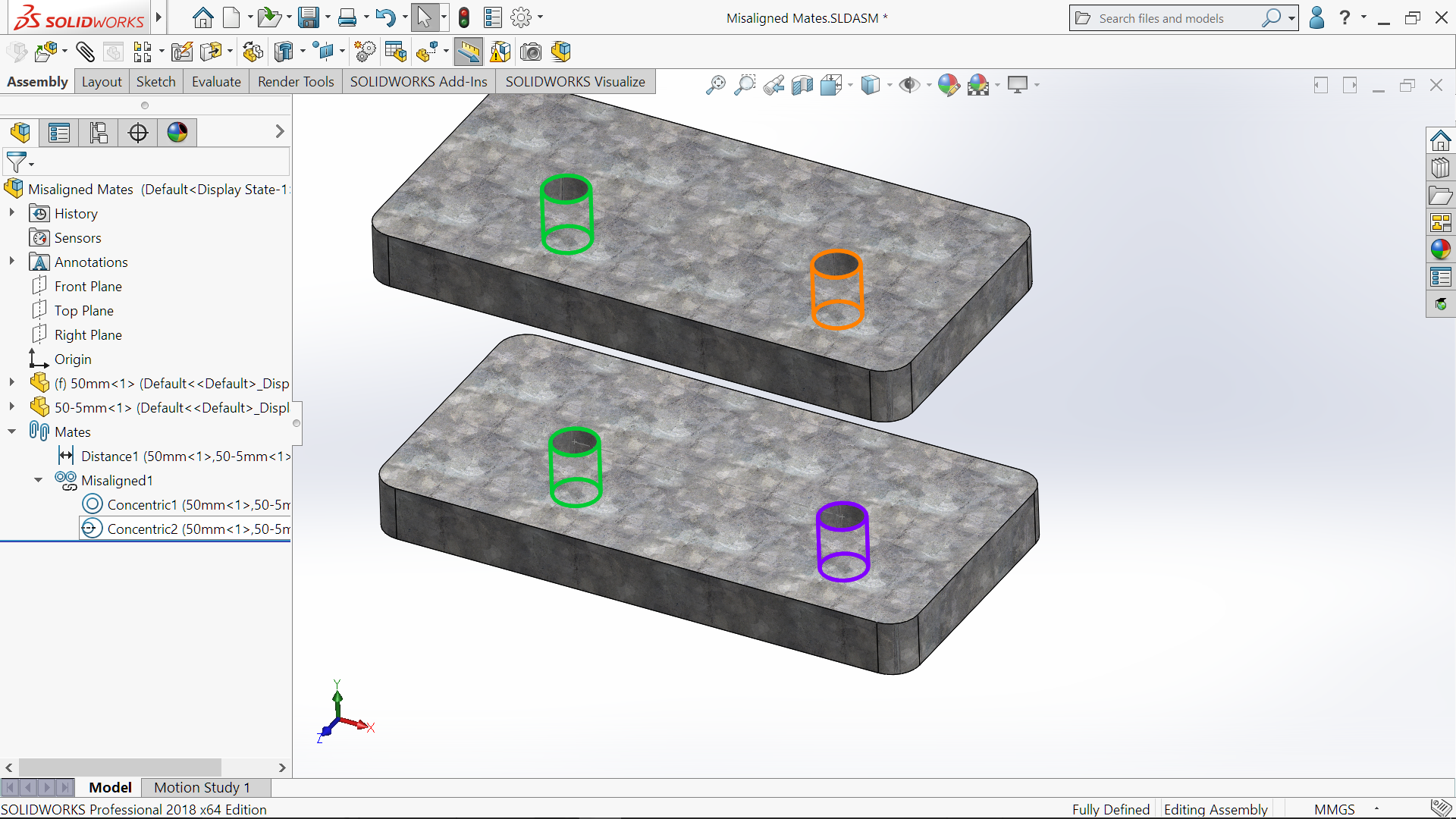Switch to the Evaluate tab
This screenshot has width=1456, height=819.
click(x=216, y=81)
